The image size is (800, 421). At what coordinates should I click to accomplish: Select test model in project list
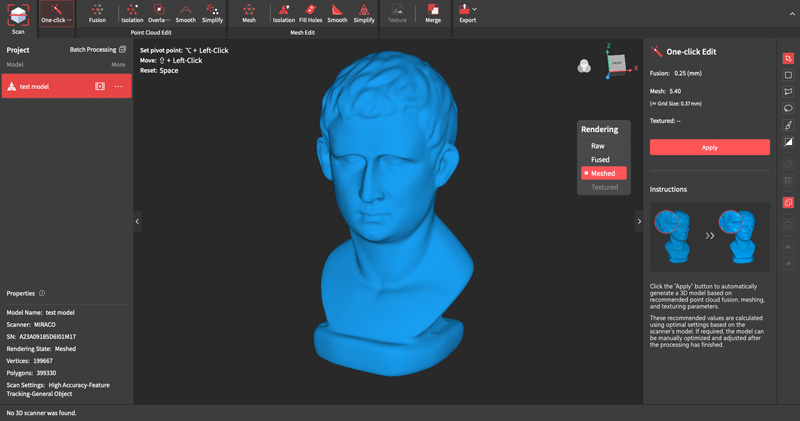point(66,86)
